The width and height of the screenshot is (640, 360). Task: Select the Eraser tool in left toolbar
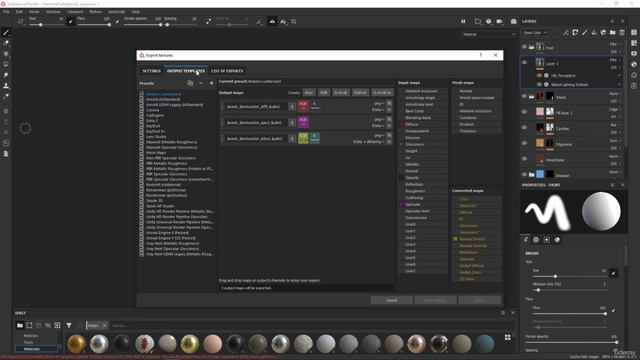coord(6,43)
